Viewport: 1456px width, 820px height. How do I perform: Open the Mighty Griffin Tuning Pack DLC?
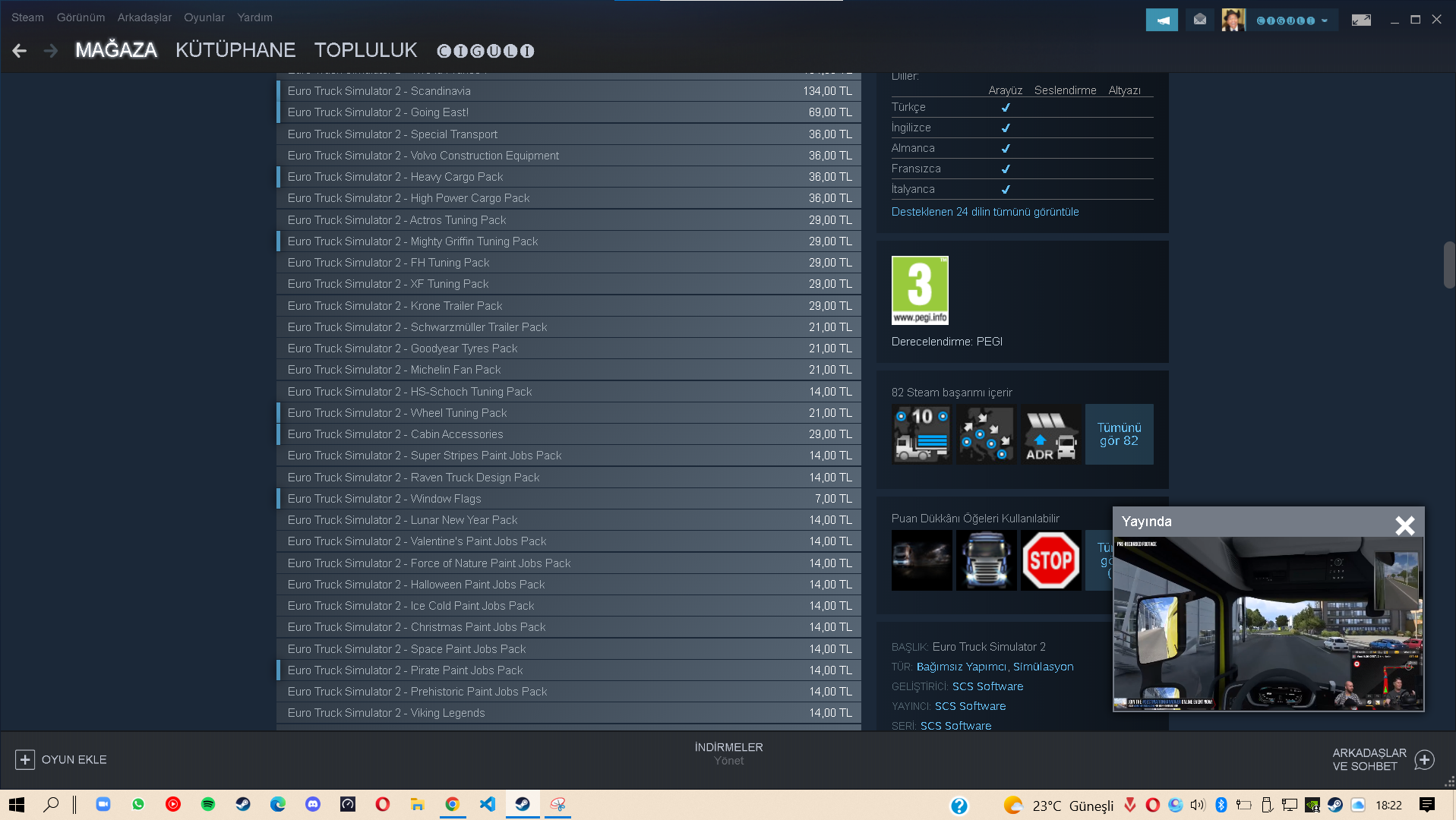pos(569,241)
